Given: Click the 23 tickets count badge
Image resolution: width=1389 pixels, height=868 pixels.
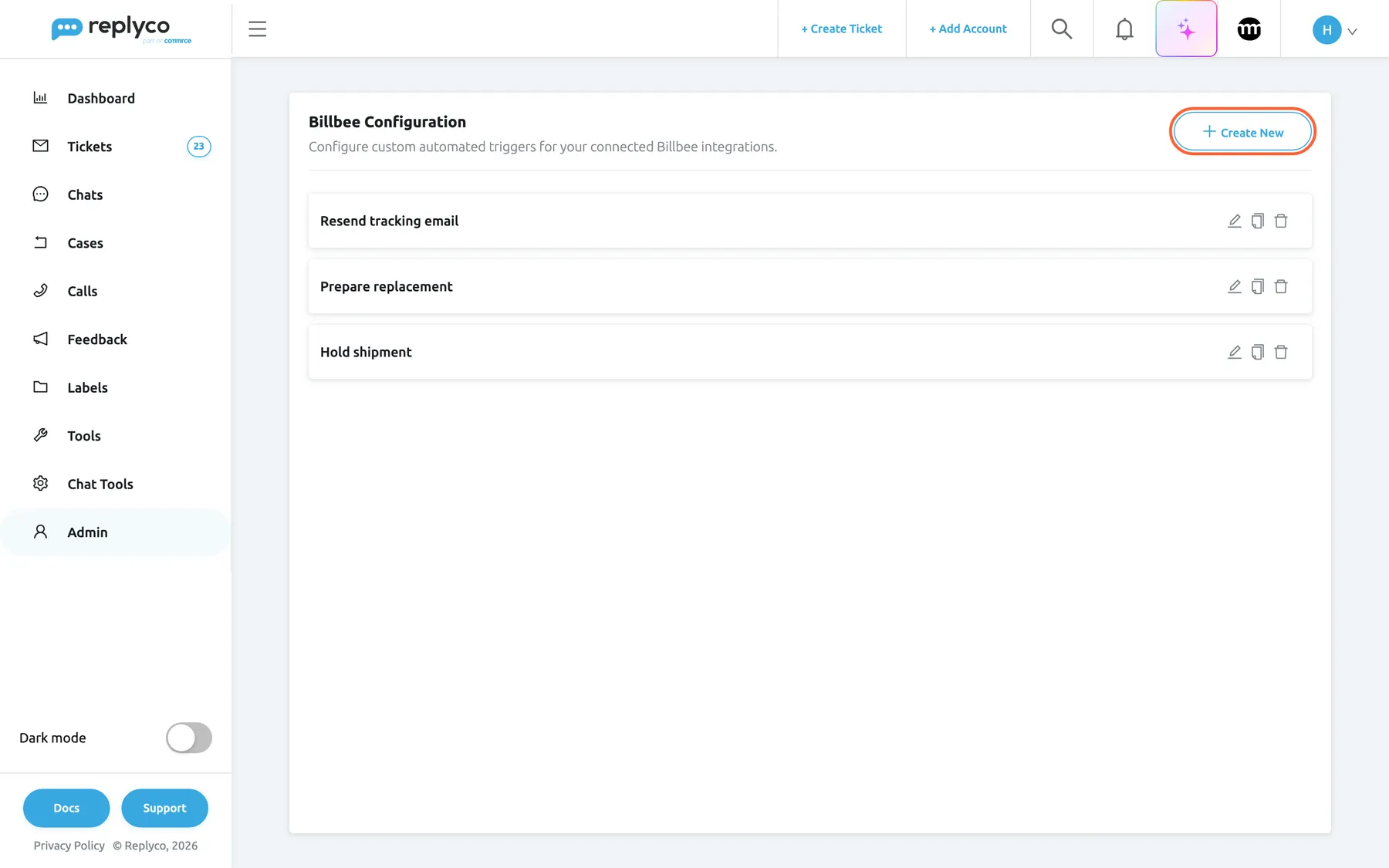Looking at the screenshot, I should 199,147.
